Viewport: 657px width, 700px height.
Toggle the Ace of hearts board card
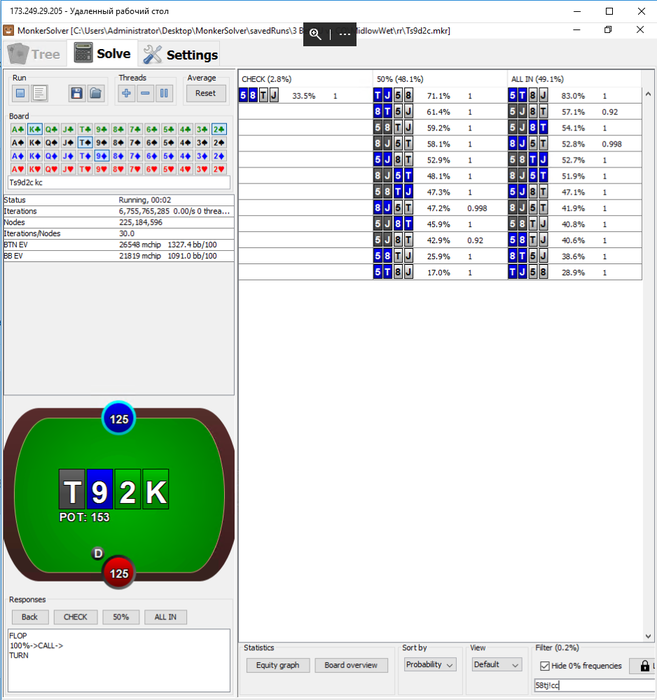coord(18,169)
